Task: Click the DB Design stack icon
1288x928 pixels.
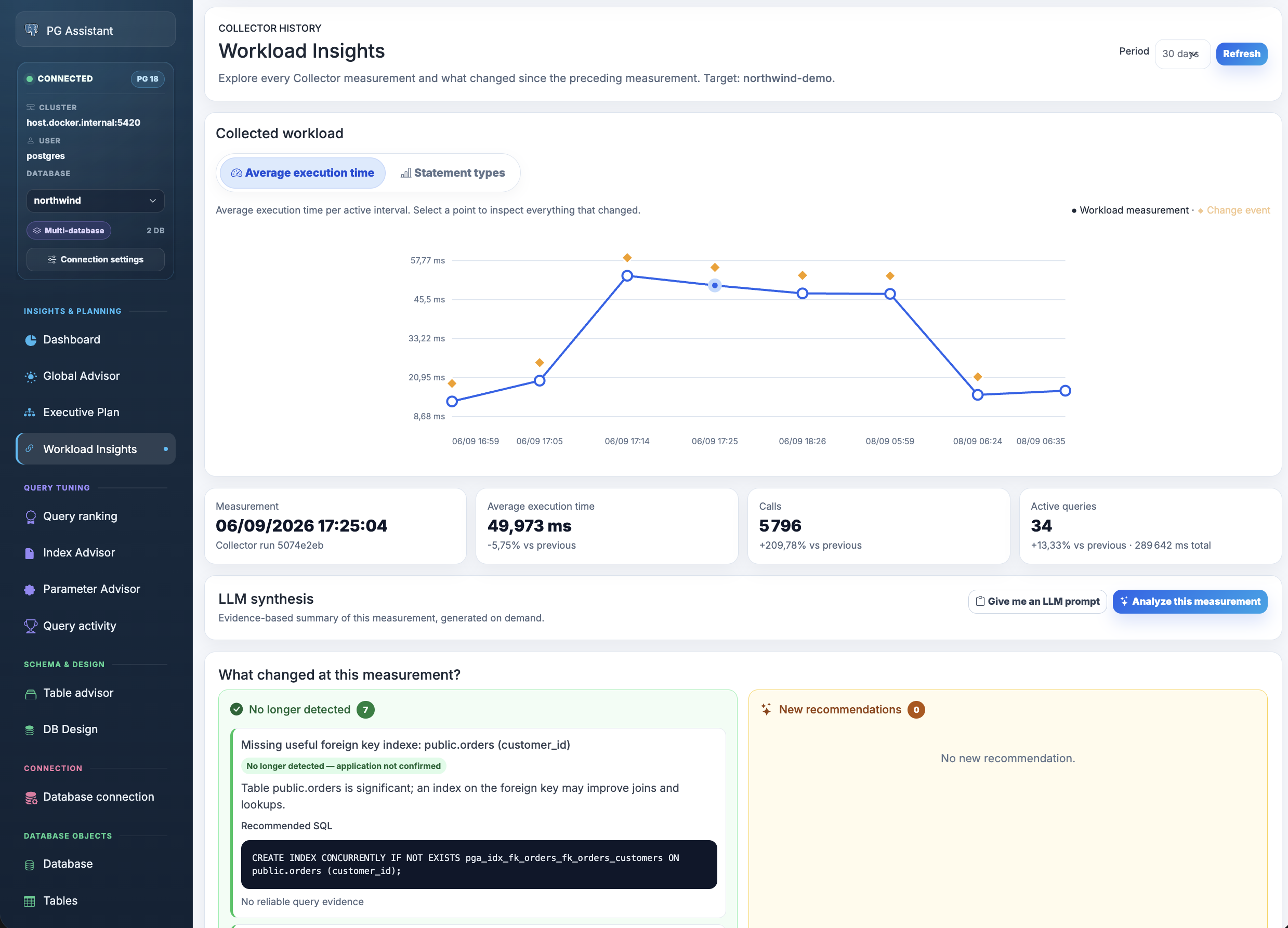Action: pos(30,730)
